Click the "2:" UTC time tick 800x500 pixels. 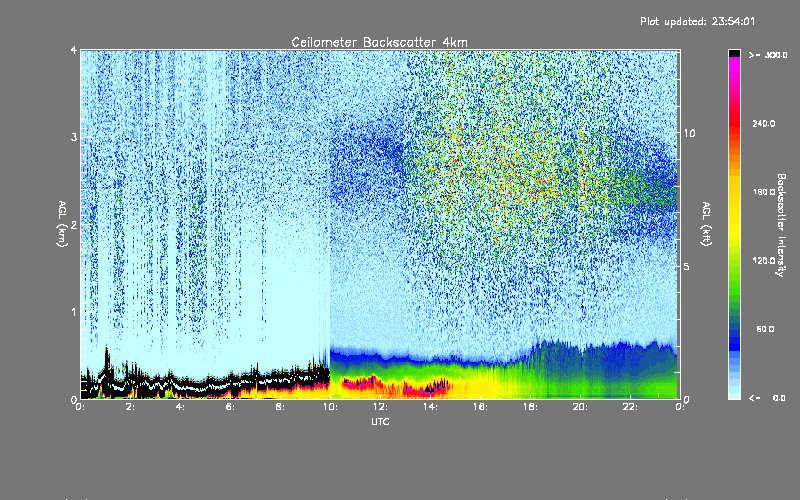coord(130,407)
